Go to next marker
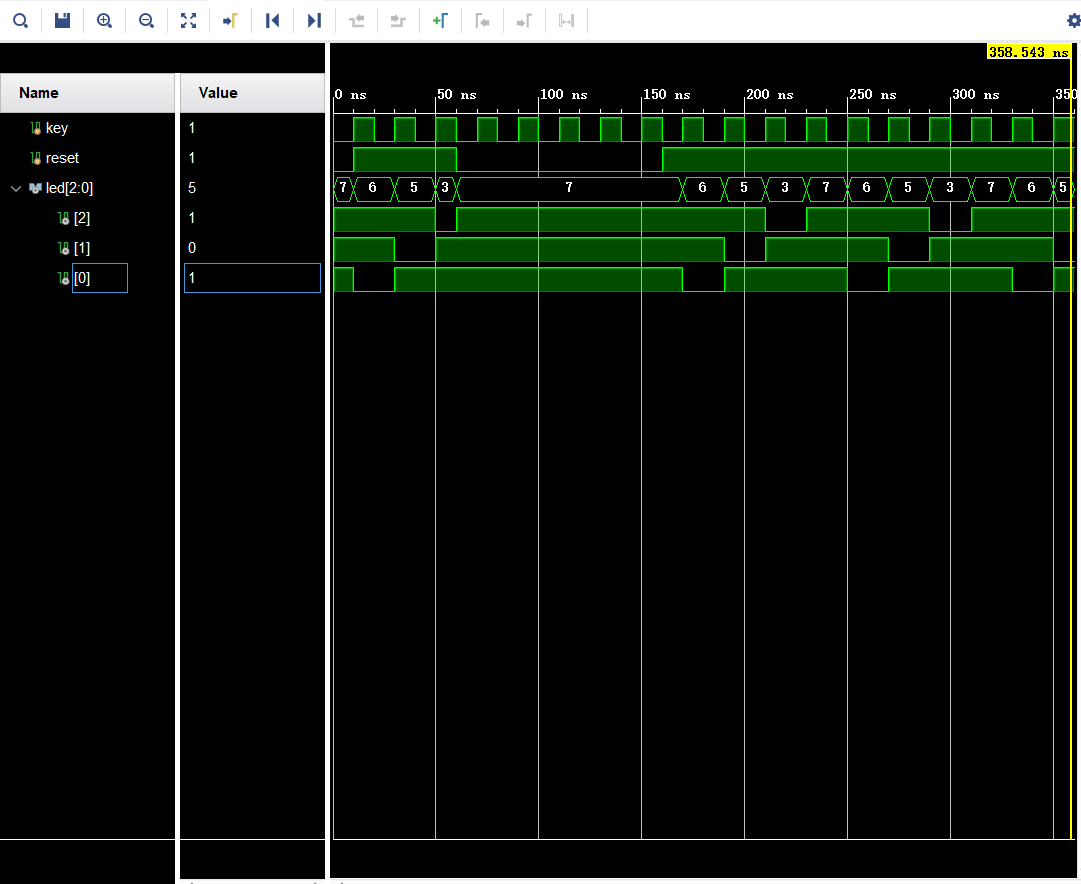The height and width of the screenshot is (884, 1081). [524, 21]
